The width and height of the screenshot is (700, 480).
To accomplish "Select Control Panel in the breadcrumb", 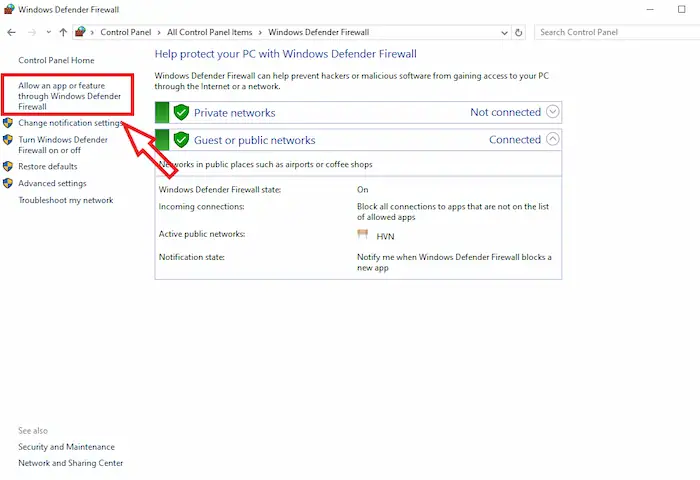I will coord(125,32).
